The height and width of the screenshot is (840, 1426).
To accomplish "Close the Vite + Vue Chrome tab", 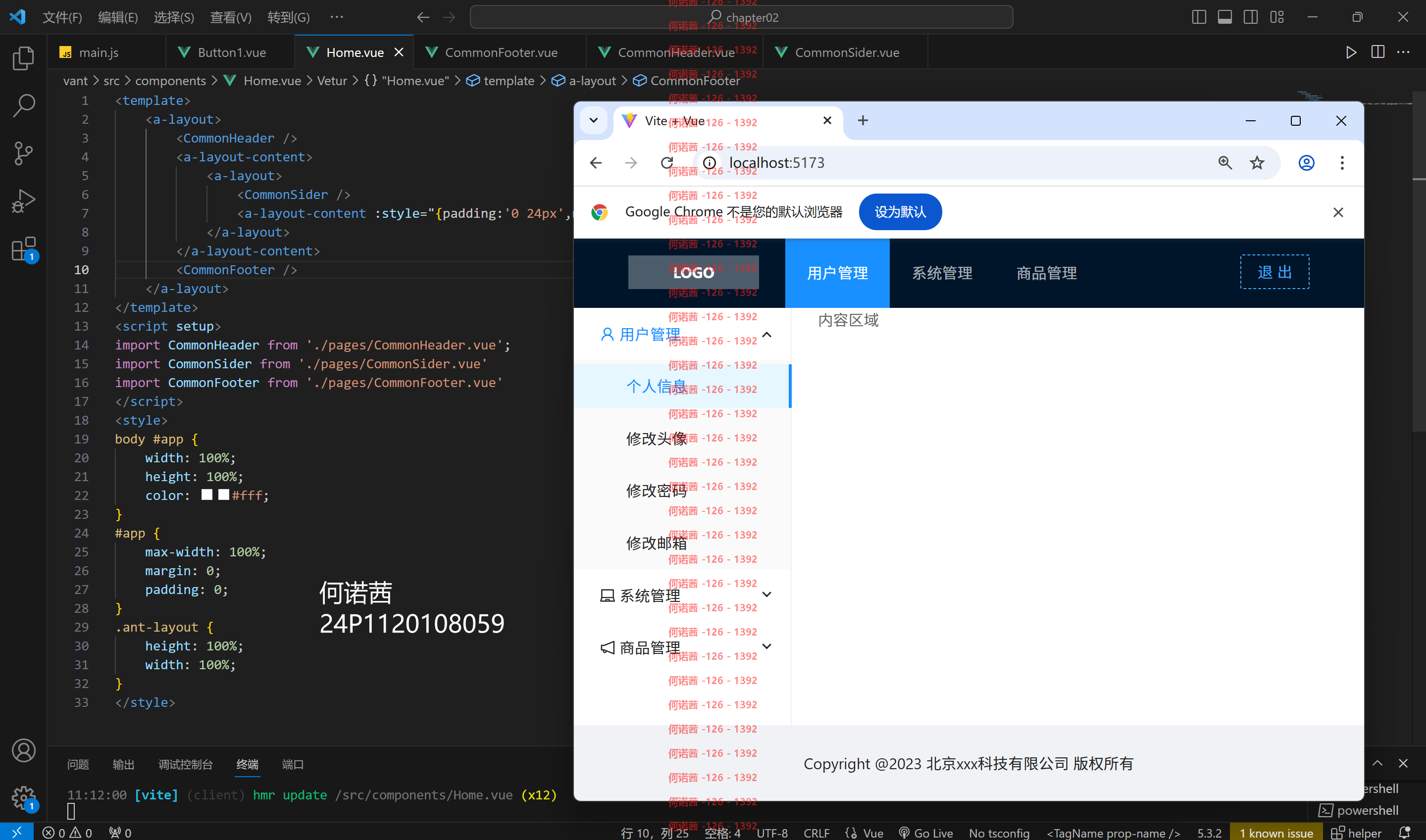I will click(x=827, y=121).
